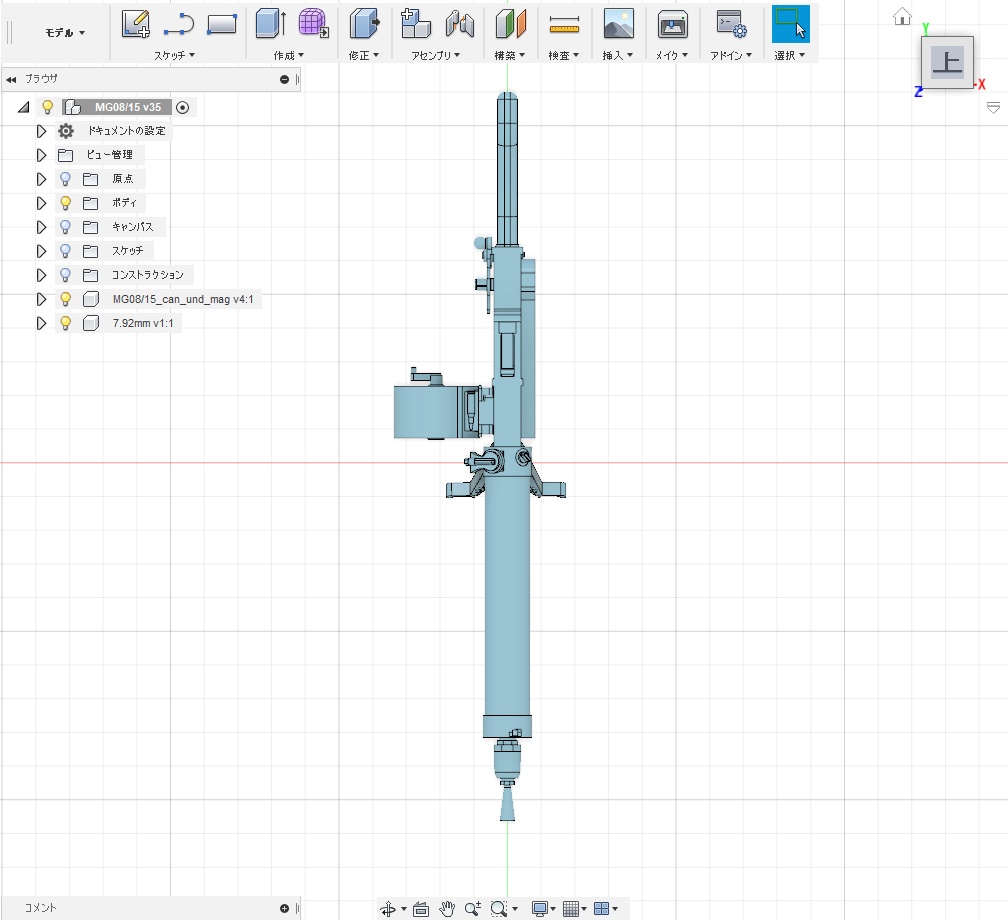Click the 3D Print make icon

[x=673, y=23]
